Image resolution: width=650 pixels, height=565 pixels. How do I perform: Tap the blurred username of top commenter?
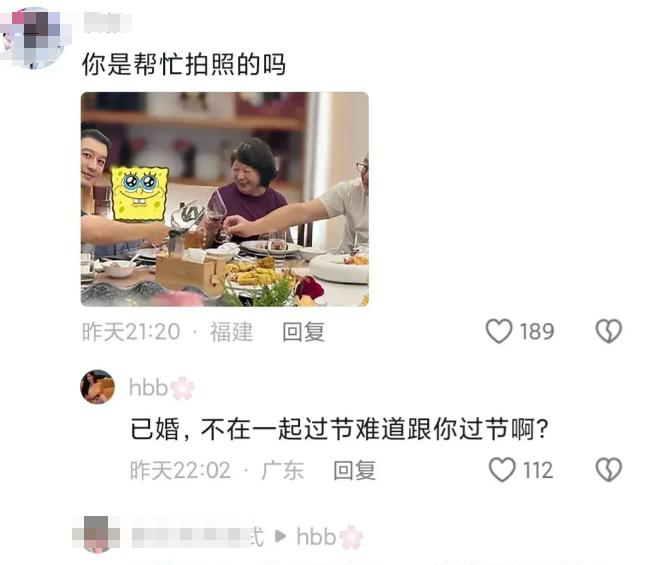[108, 22]
